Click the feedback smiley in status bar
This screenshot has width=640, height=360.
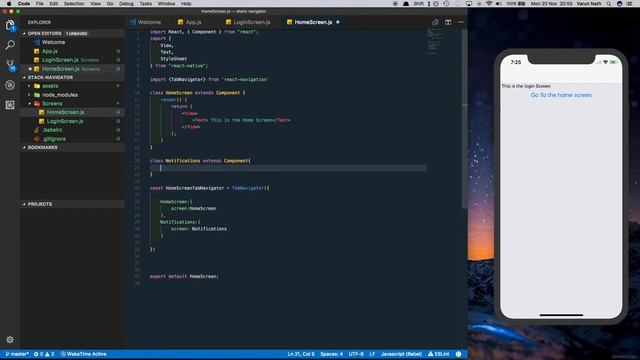click(x=458, y=354)
